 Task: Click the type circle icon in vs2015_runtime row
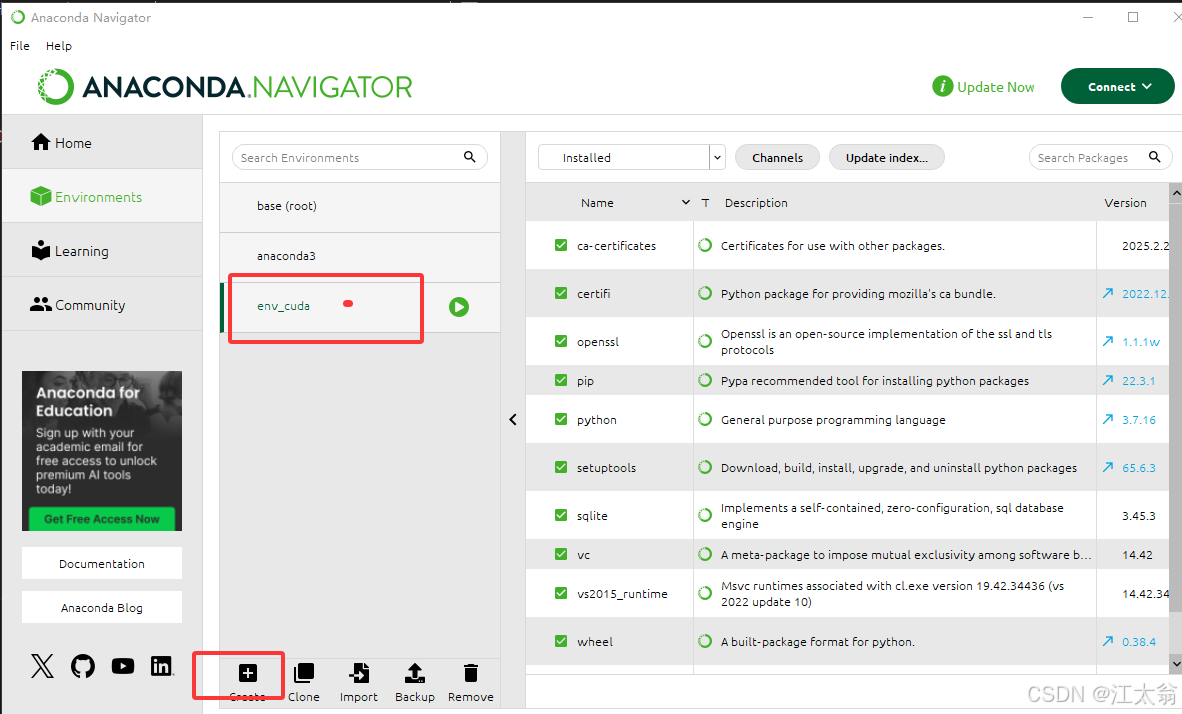705,593
